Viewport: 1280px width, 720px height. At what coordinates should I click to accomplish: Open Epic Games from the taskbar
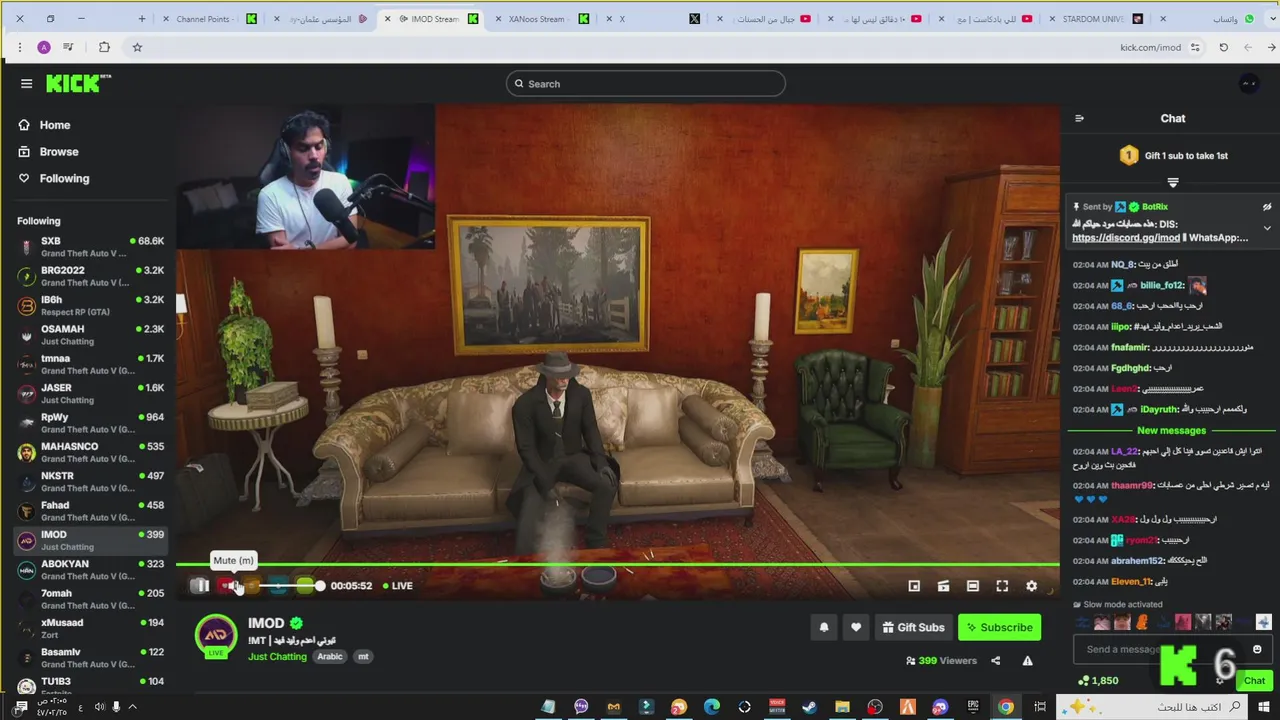[x=973, y=707]
